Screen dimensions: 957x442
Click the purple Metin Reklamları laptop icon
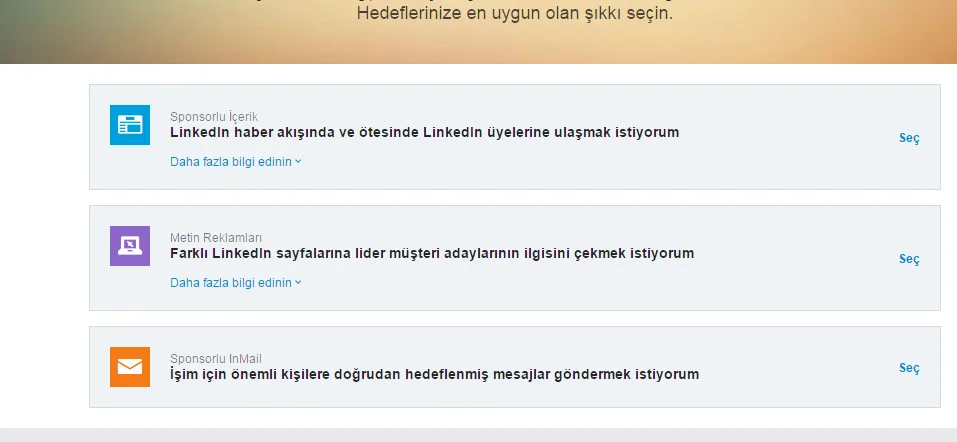(x=130, y=246)
